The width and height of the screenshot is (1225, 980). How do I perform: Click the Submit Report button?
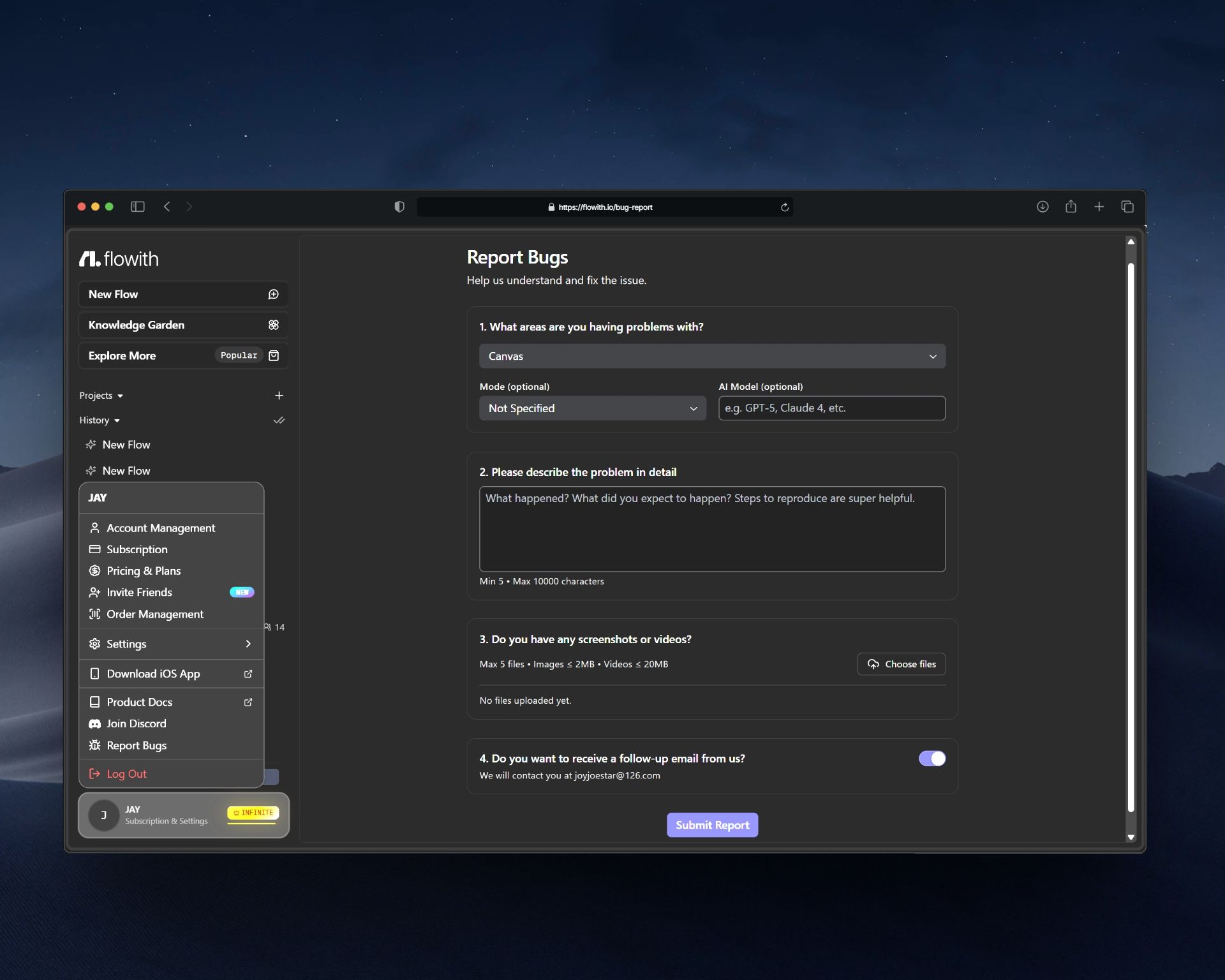point(712,825)
